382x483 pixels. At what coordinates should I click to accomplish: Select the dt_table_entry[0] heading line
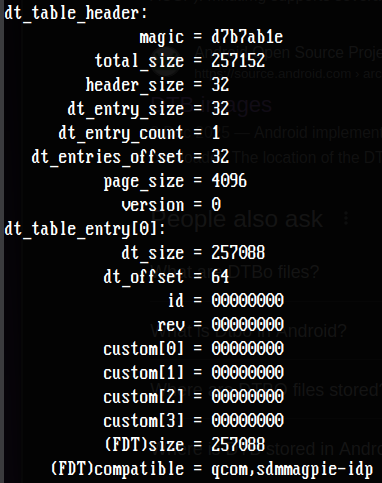85,230
